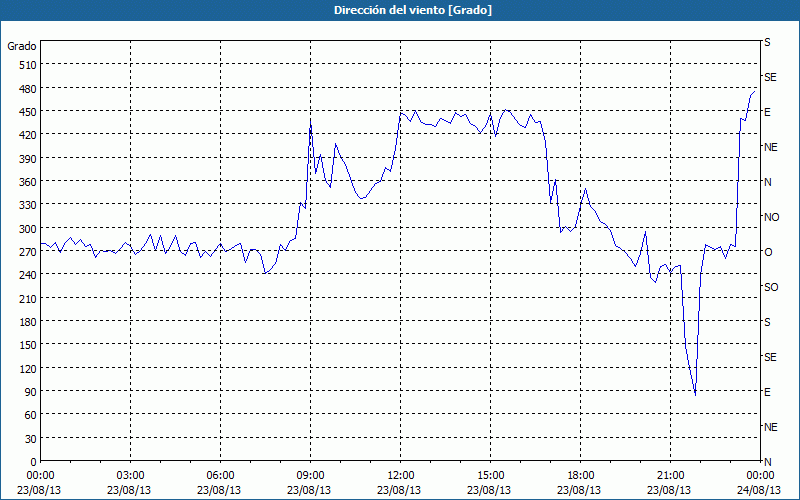This screenshot has height=500, width=800.
Task: Click the 'NO' compass direction label
Action: (771, 217)
